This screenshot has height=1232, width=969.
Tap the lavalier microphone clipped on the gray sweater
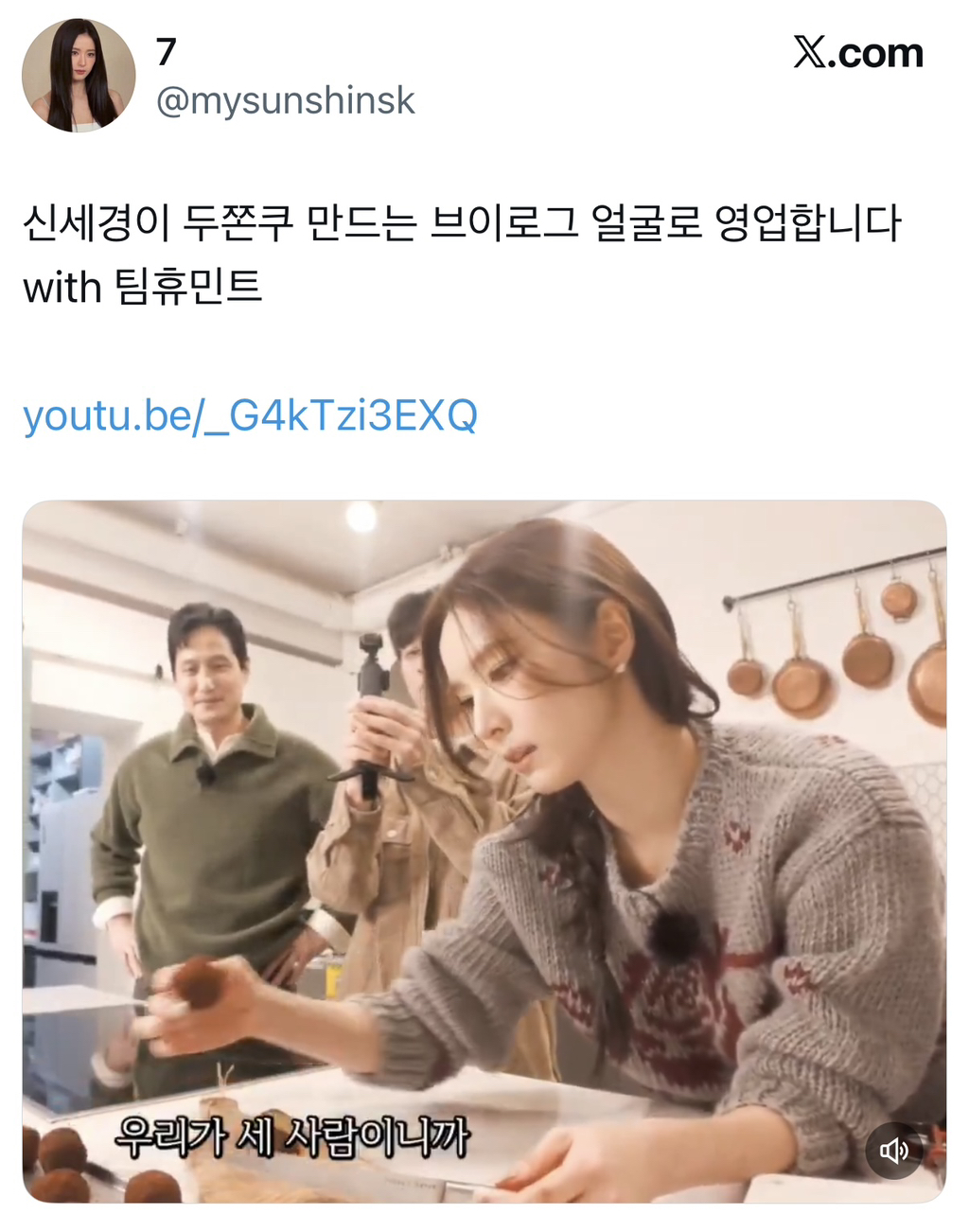674,931
